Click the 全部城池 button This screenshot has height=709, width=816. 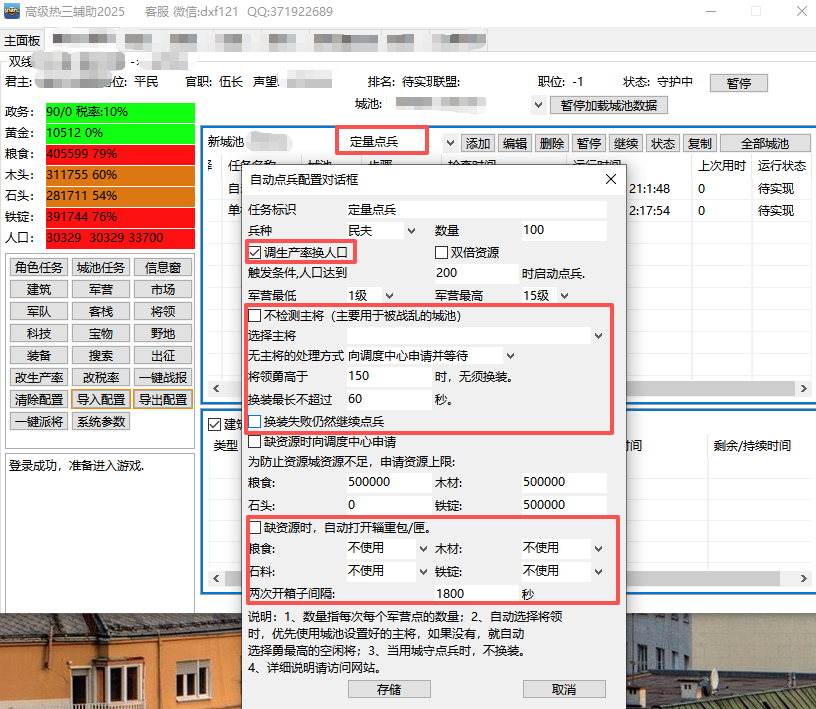763,143
